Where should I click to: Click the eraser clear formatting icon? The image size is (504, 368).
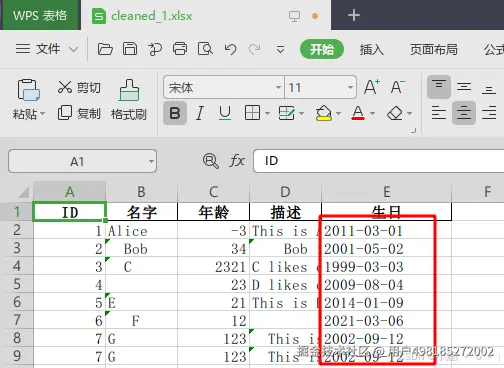tap(395, 113)
